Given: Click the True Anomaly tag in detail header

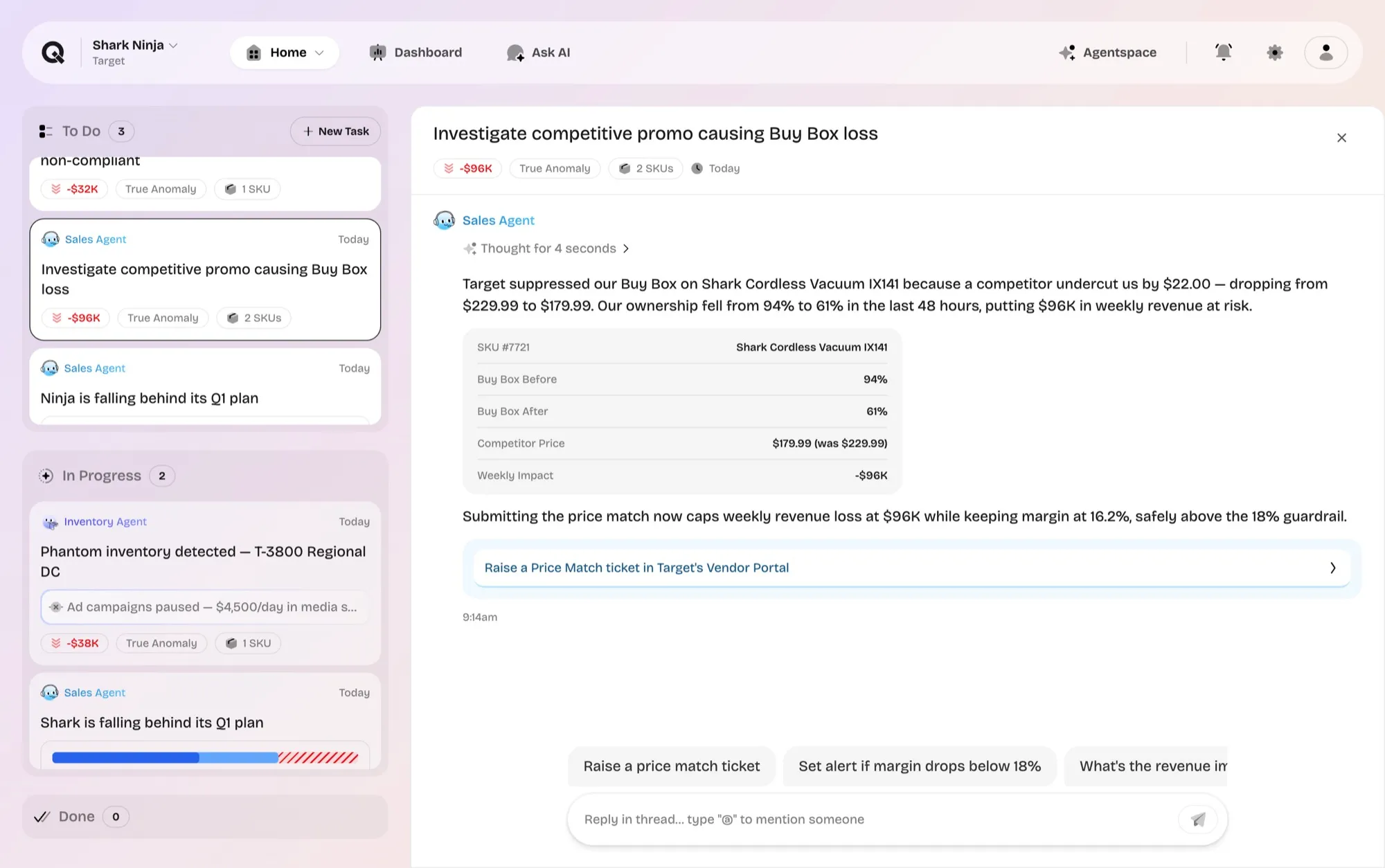Looking at the screenshot, I should click(x=555, y=168).
